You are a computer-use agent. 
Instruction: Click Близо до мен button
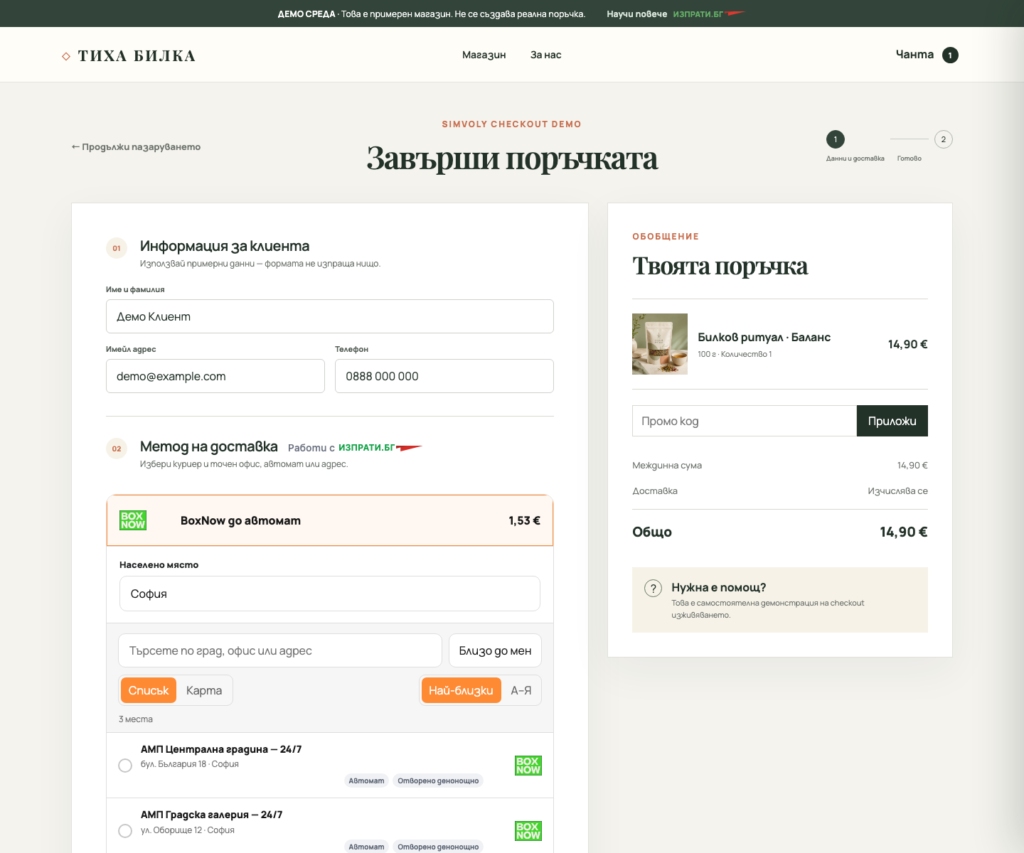coord(495,651)
